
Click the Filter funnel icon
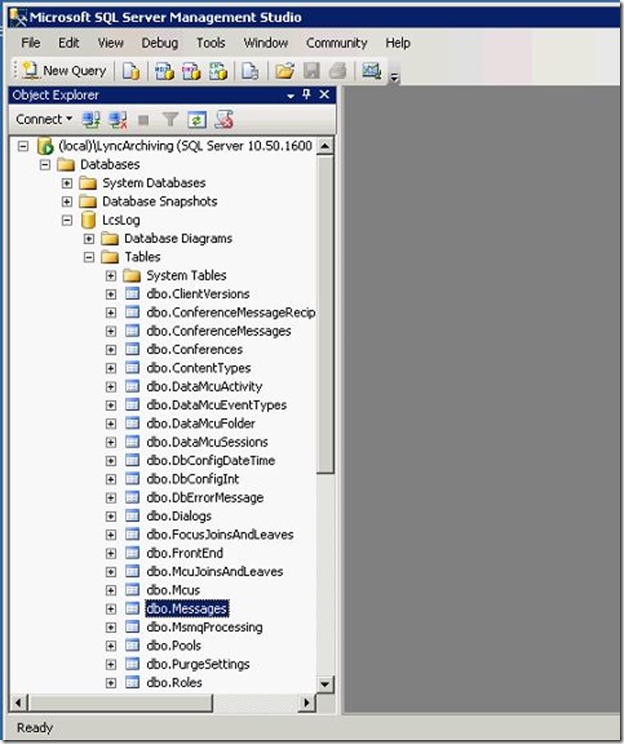(170, 120)
